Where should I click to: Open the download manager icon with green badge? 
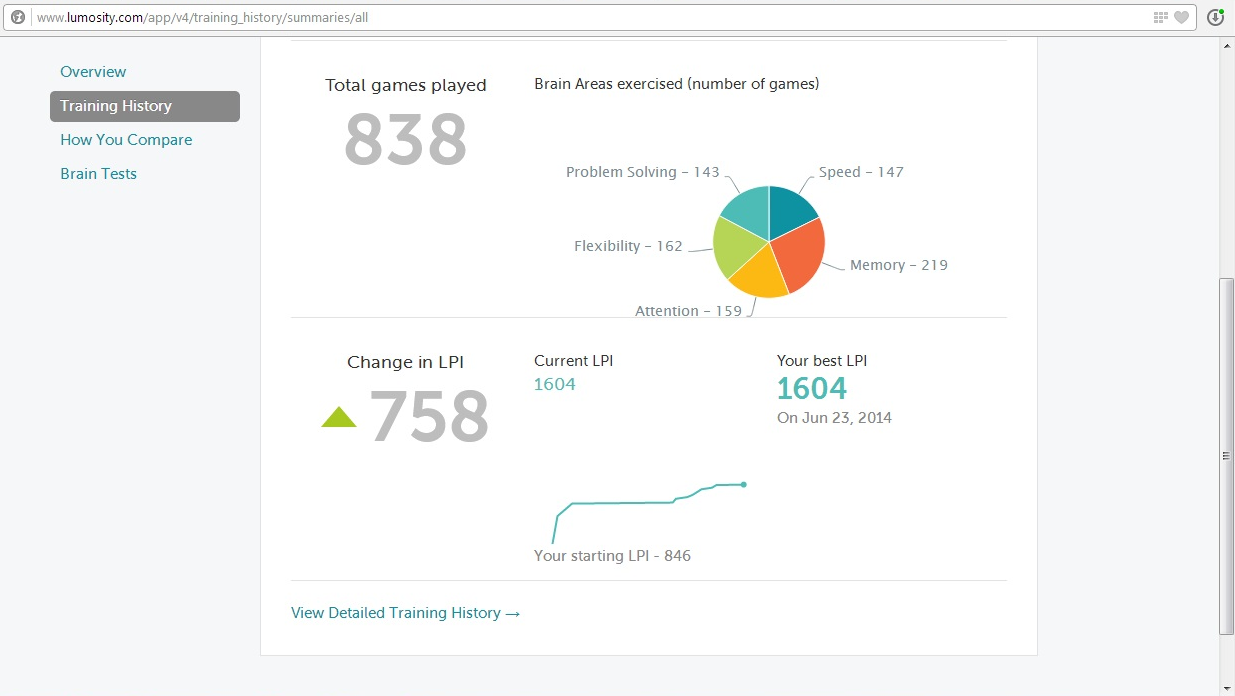point(1215,17)
